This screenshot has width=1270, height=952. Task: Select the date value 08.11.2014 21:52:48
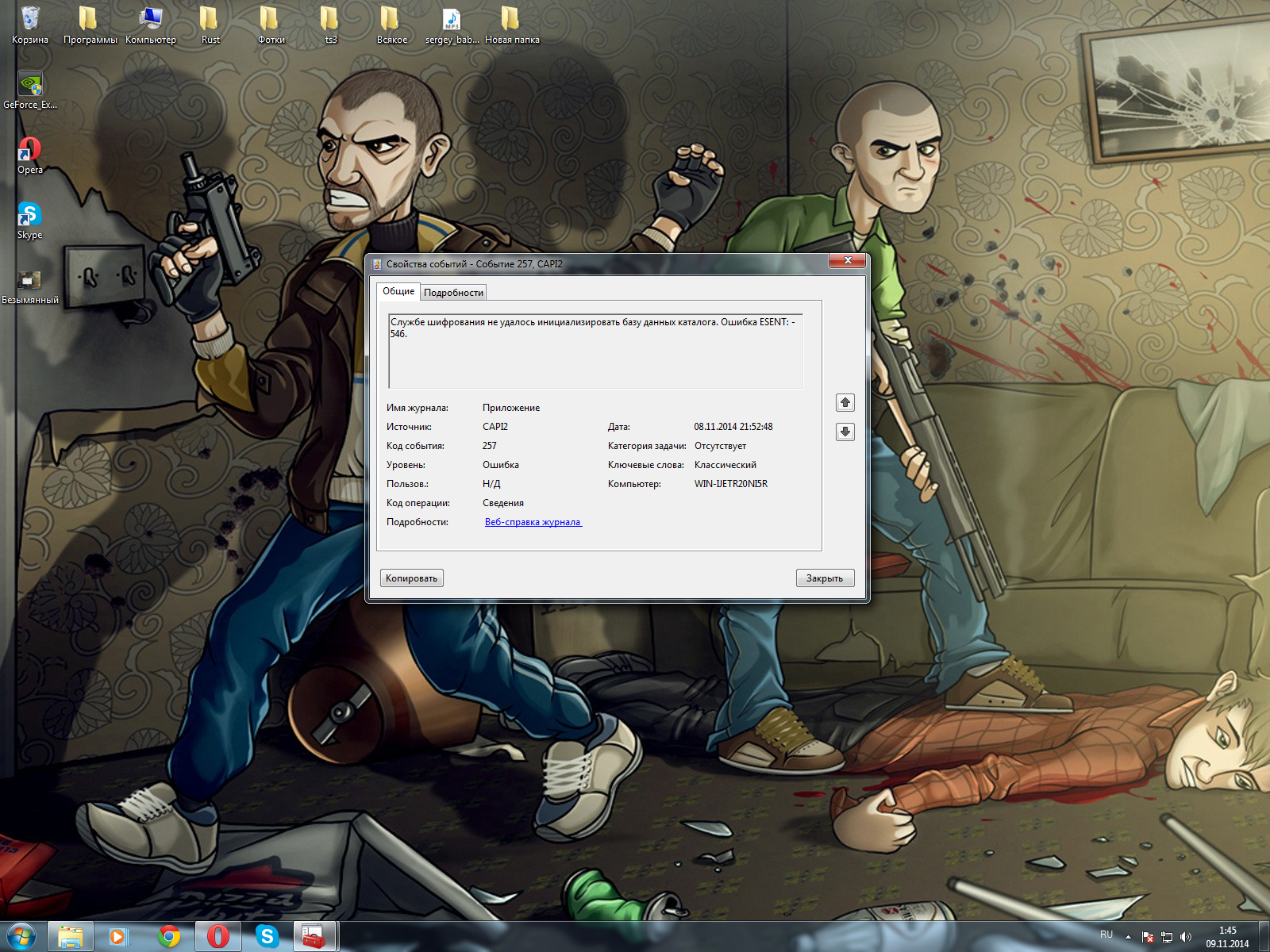click(733, 427)
